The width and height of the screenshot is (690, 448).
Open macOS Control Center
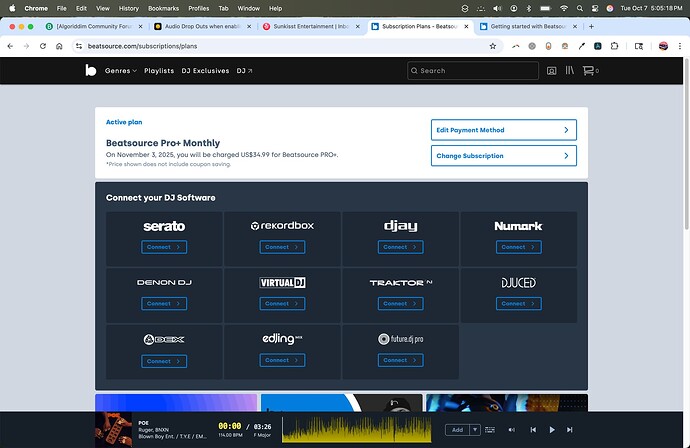click(x=595, y=8)
